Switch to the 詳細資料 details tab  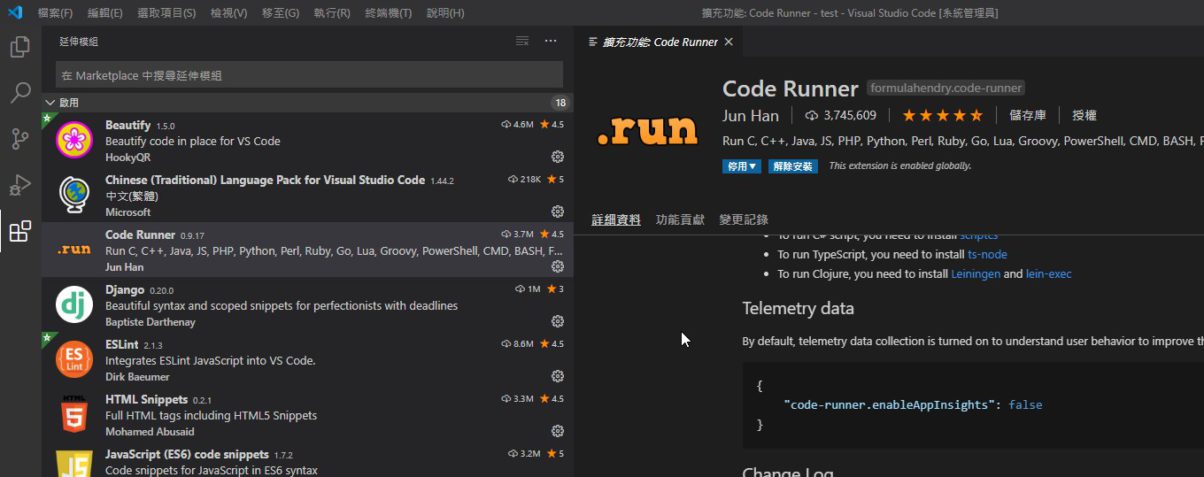click(x=616, y=220)
